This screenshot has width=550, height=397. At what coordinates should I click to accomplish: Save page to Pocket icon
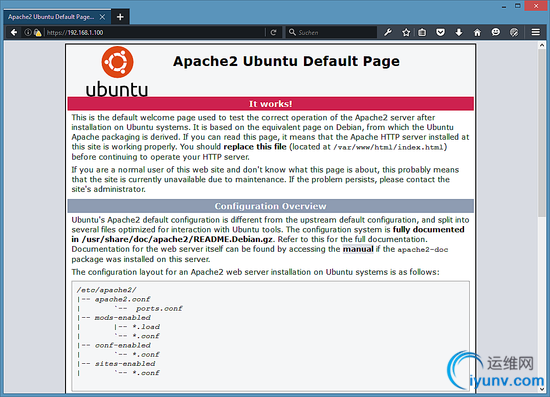[x=441, y=33]
